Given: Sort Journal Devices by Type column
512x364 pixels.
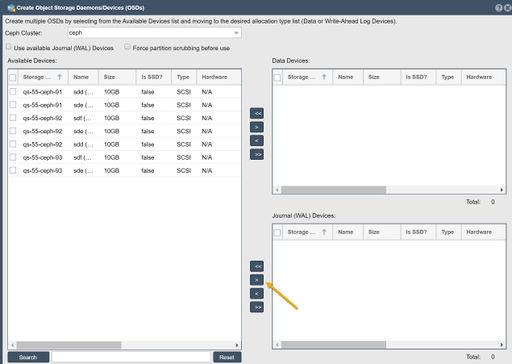Looking at the screenshot, I should [448, 232].
